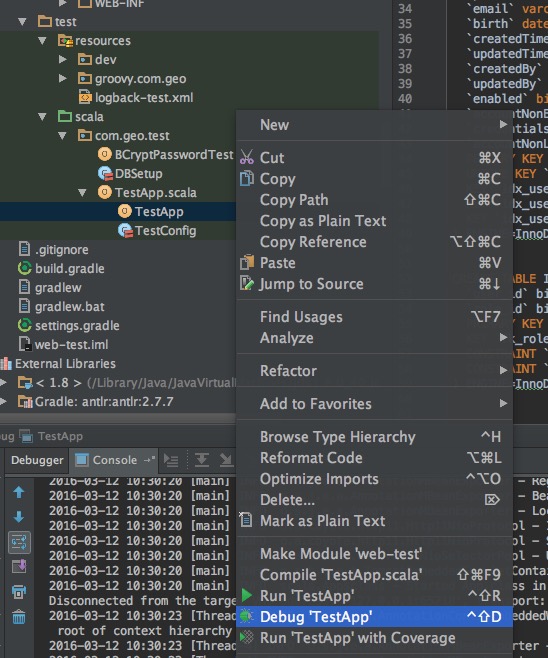Select gradlew file in tree
Viewport: 548px width, 658px height.
pos(58,287)
